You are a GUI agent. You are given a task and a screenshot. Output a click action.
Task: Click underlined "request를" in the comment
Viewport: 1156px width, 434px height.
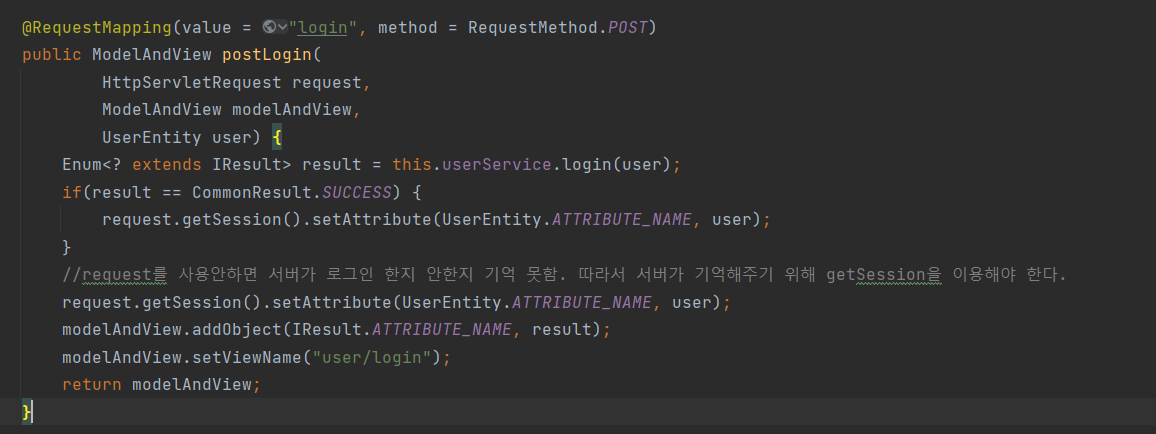pyautogui.click(x=125, y=275)
